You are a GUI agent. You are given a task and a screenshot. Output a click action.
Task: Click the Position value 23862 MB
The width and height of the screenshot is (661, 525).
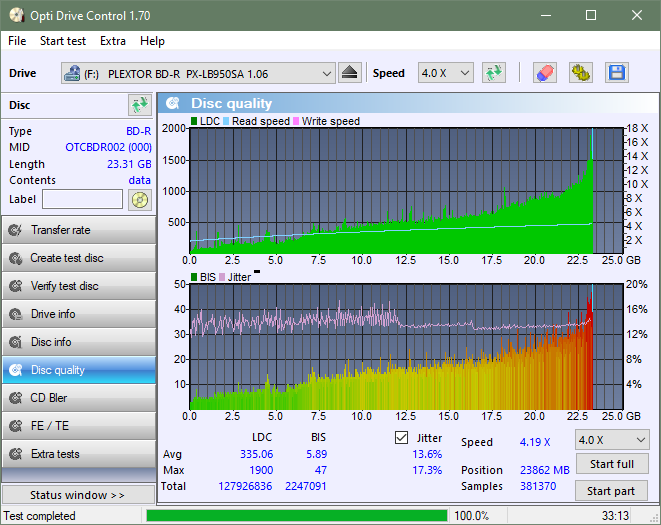[545, 470]
